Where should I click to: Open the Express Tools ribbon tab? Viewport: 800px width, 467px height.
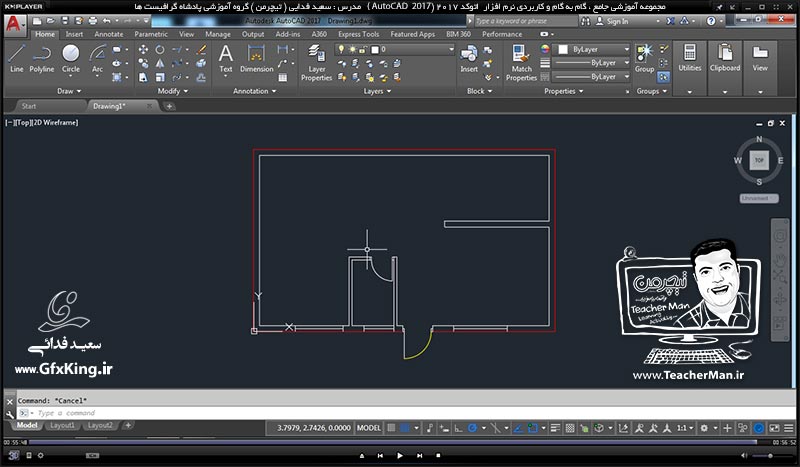click(358, 34)
